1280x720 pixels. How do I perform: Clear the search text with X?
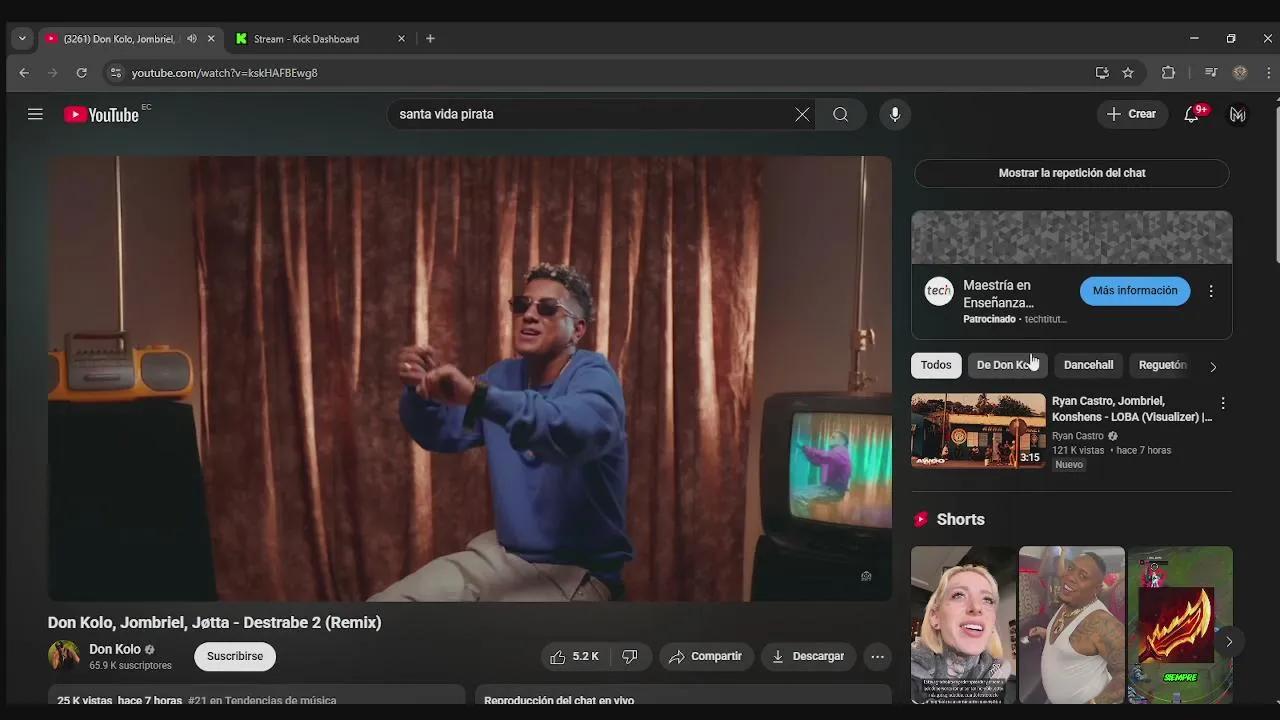(802, 114)
